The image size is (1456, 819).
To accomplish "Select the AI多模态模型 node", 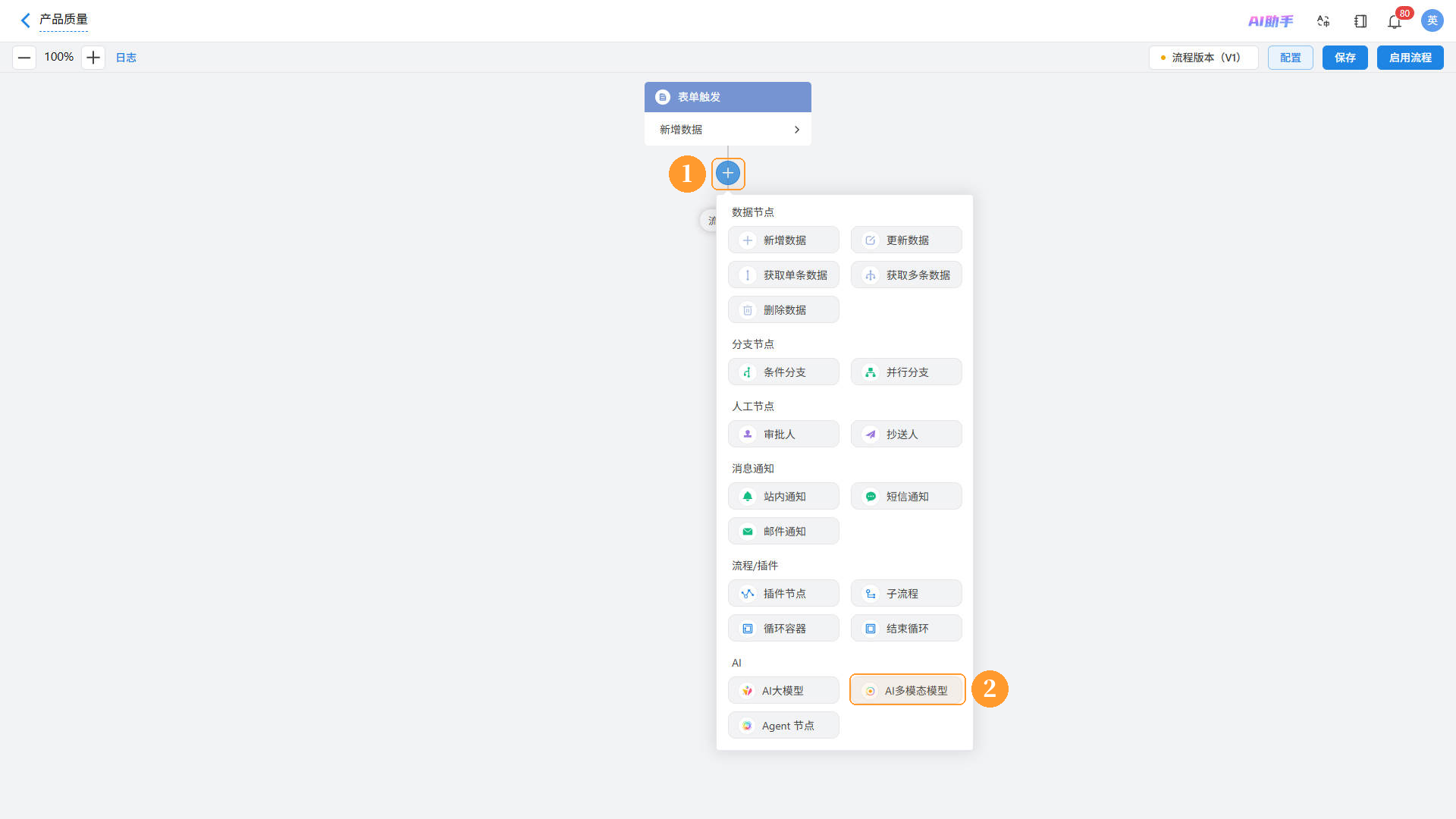I will pos(907,690).
